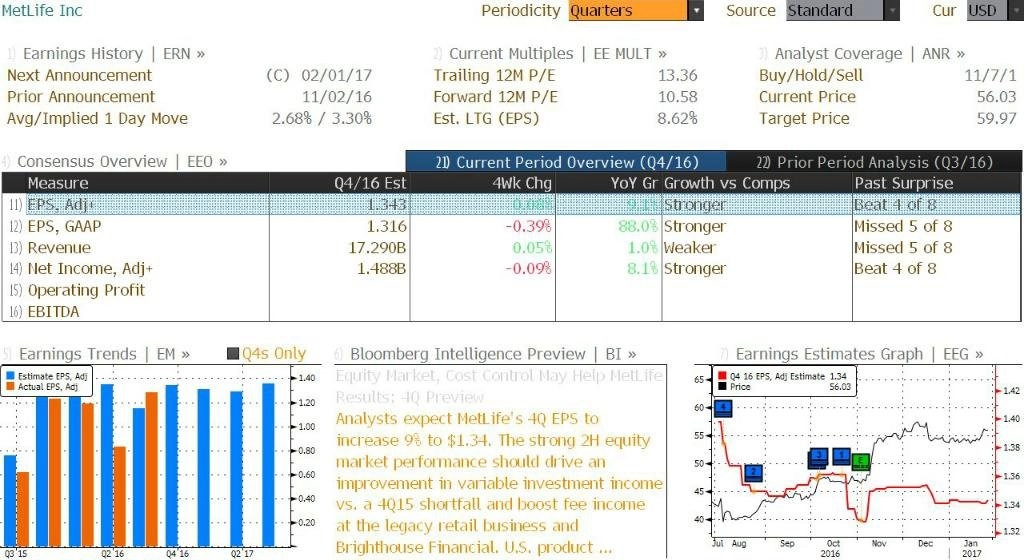This screenshot has height=560, width=1024.
Task: Switch to Current Period Overview (Q4/16) tab
Action: coord(566,162)
